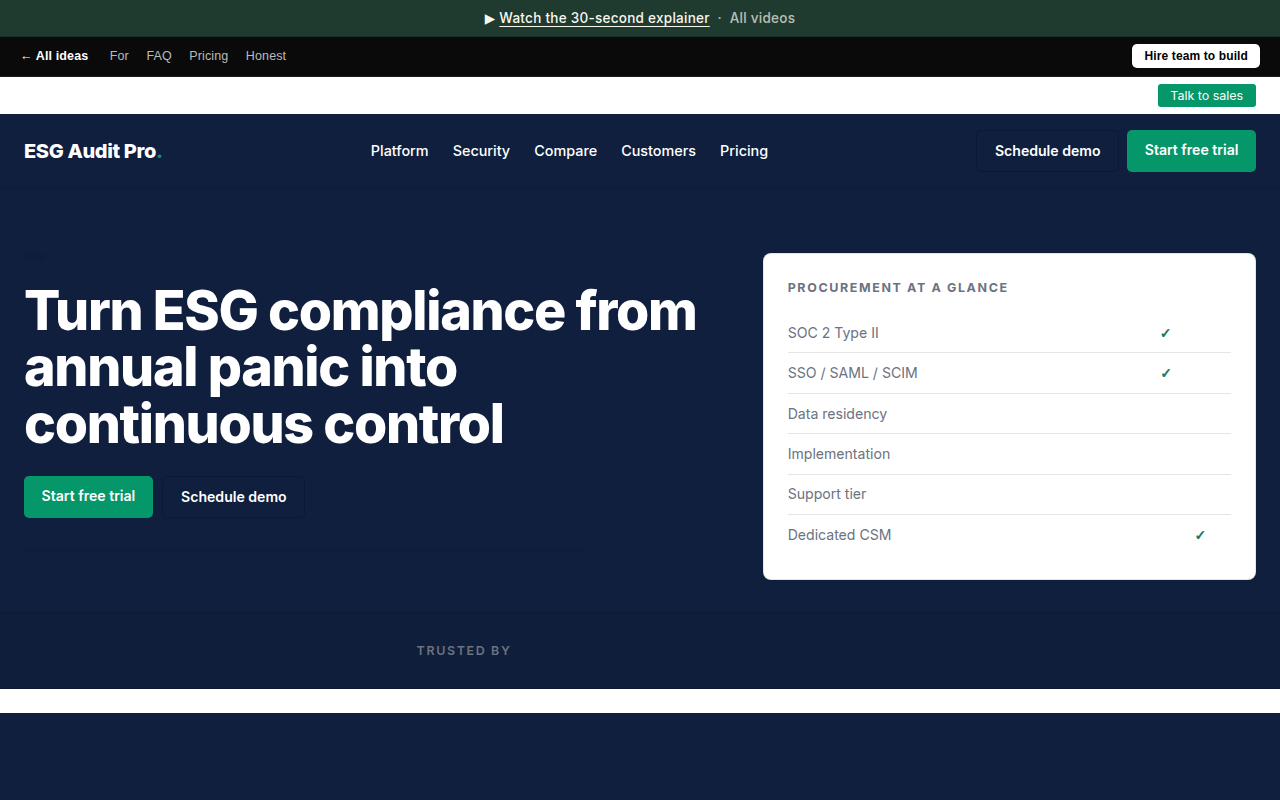Screen dimensions: 1280x800
Task: Click the TRUSTED BY label
Action: [x=464, y=650]
